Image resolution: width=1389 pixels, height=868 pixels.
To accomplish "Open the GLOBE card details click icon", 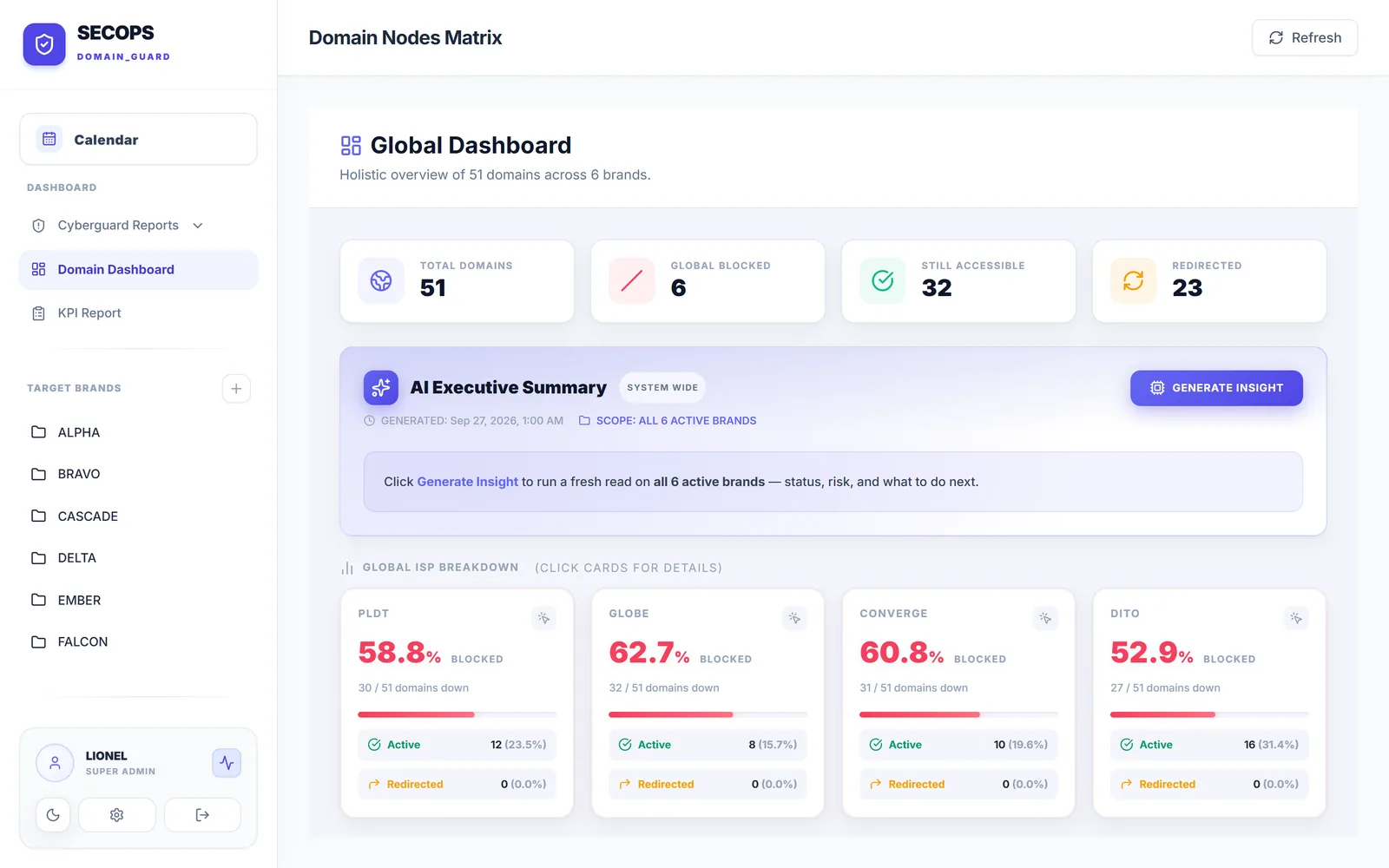I will pyautogui.click(x=794, y=618).
